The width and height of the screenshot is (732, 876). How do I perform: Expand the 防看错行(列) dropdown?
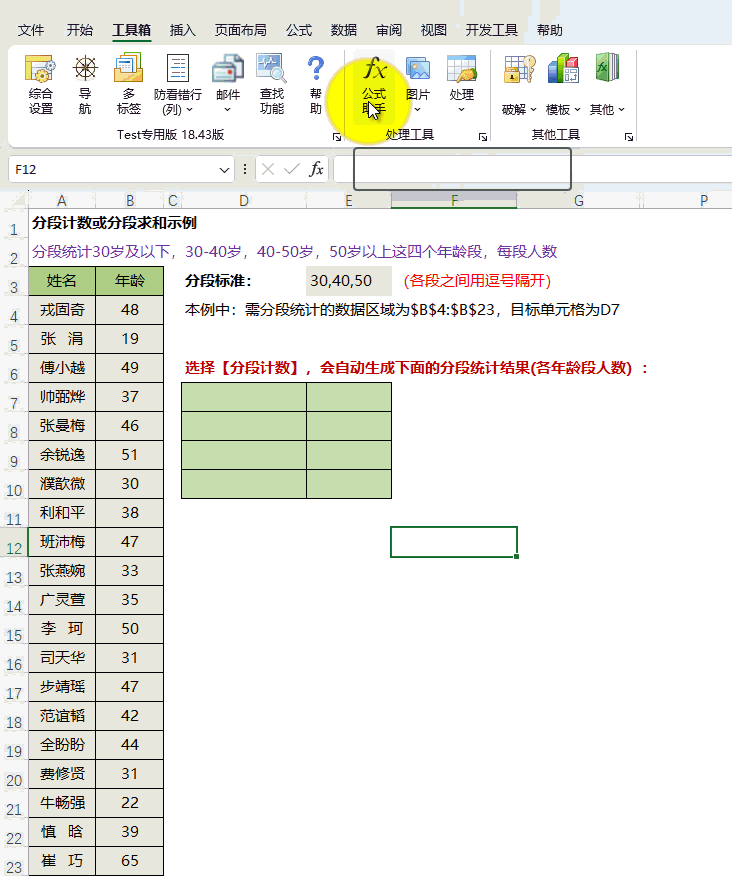[177, 102]
